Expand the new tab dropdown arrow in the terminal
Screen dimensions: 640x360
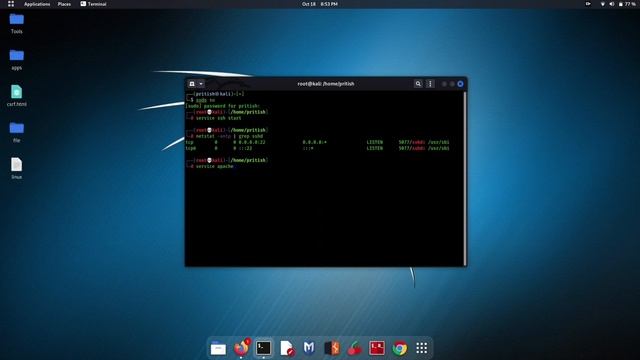coord(201,84)
